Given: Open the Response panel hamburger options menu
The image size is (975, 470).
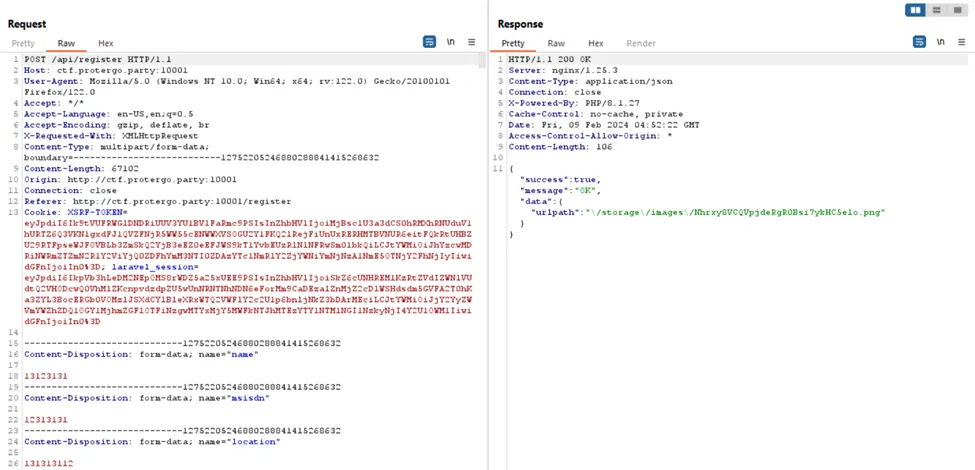Looking at the screenshot, I should coord(961,42).
